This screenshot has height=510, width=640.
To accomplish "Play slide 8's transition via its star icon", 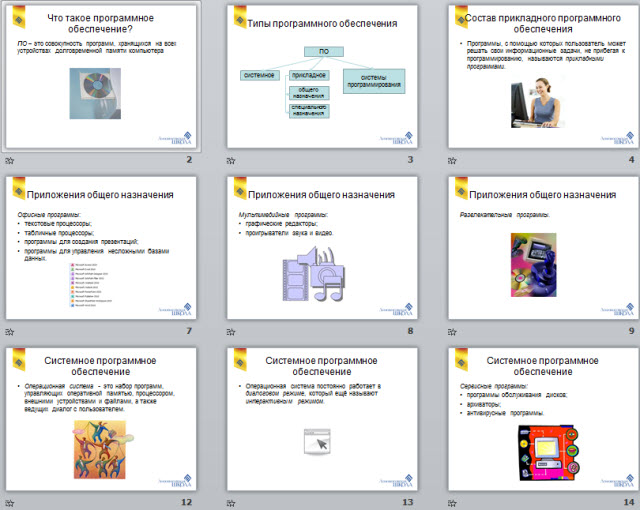I will click(x=233, y=330).
